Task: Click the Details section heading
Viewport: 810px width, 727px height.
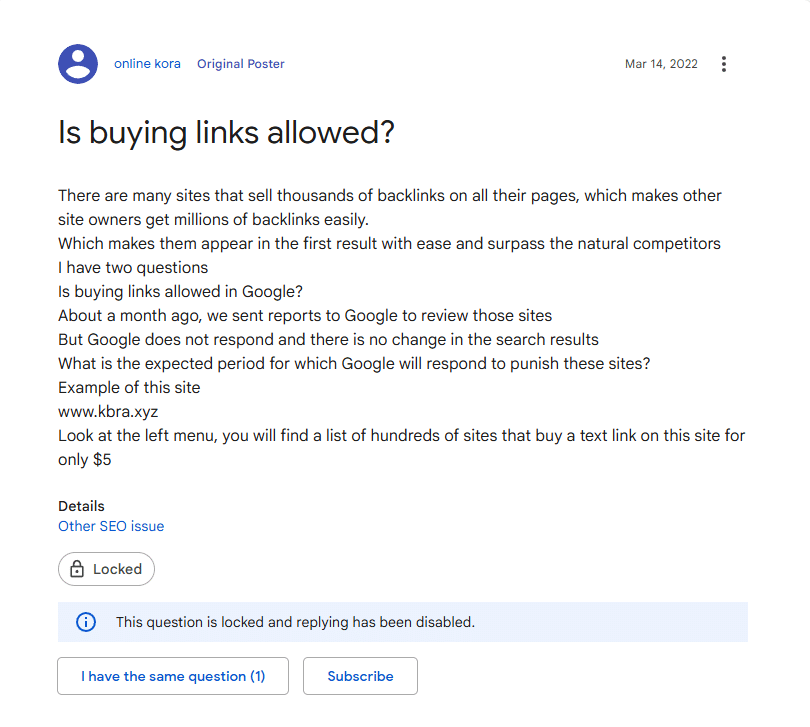Action: [81, 506]
